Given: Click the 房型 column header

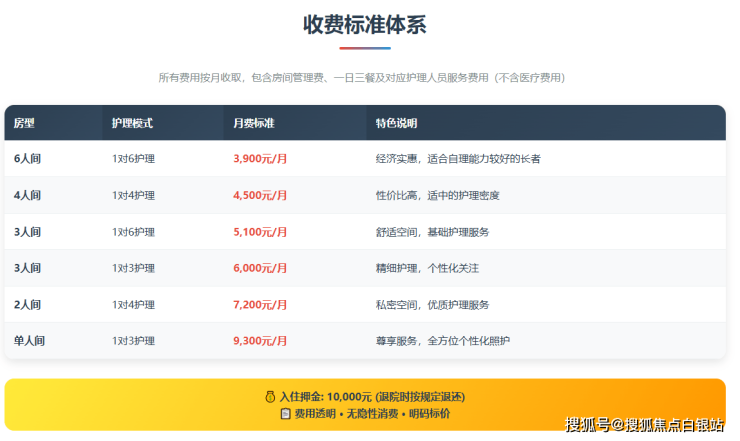Looking at the screenshot, I should pos(24,123).
